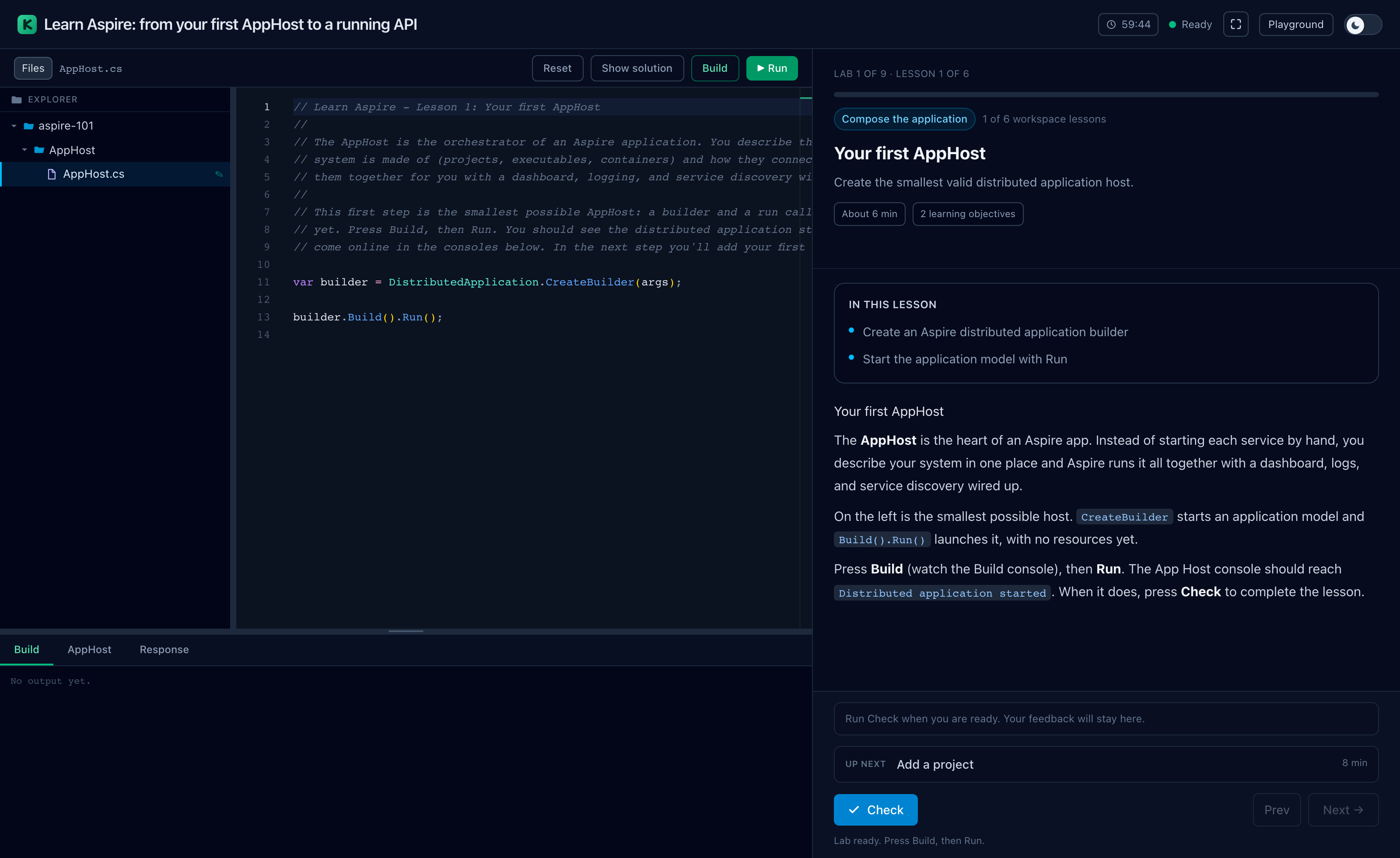Open the Up Next Add a project card
This screenshot has height=858, width=1400.
pyautogui.click(x=1106, y=764)
